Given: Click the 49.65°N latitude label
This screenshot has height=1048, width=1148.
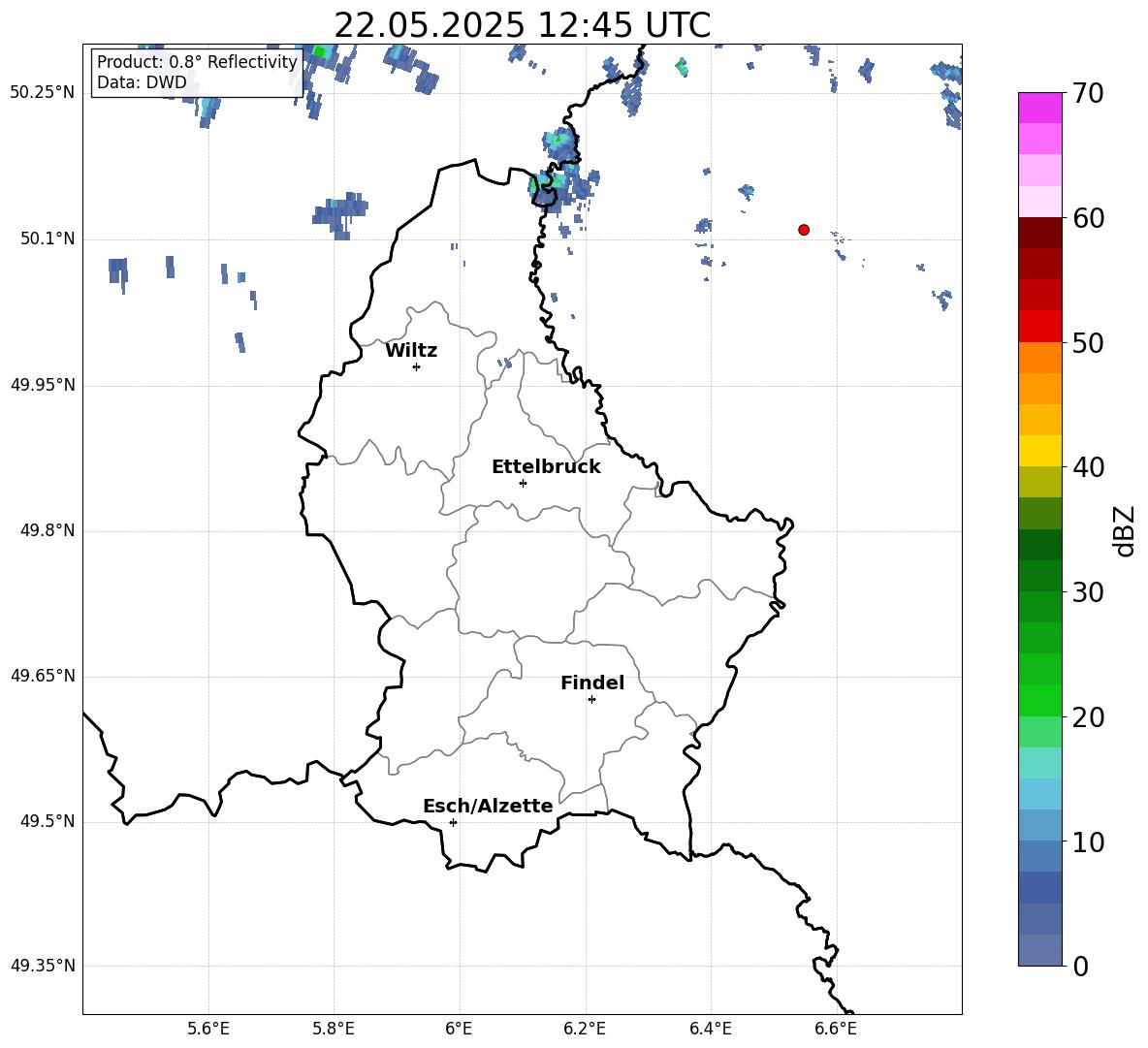Looking at the screenshot, I should (43, 675).
